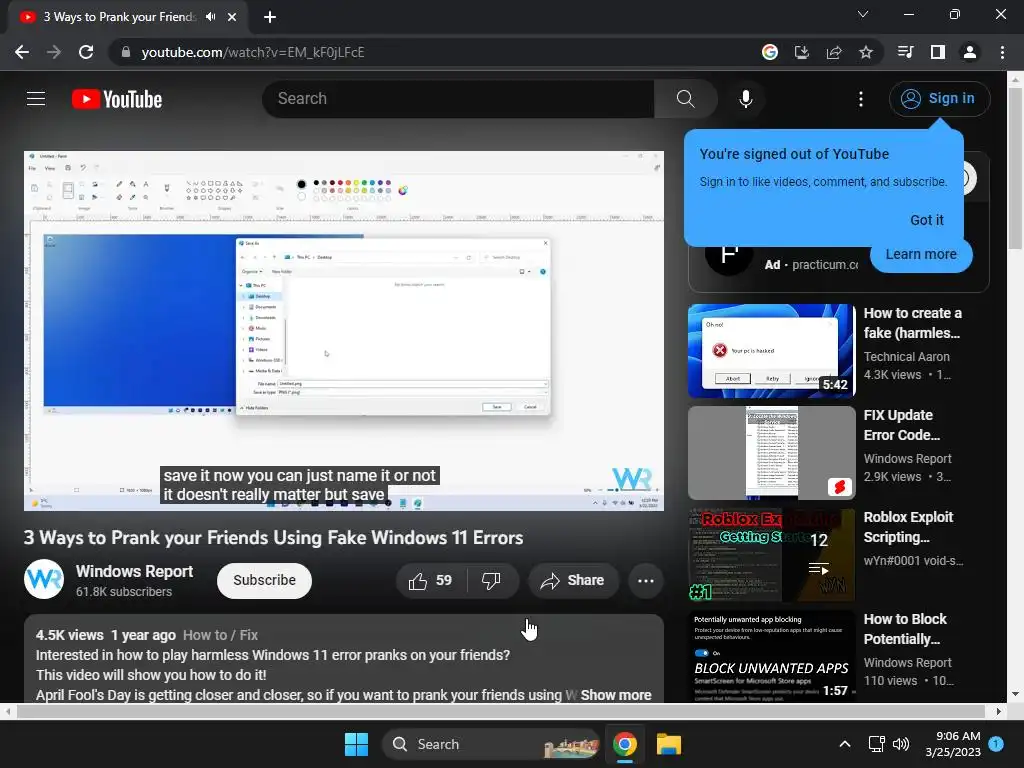Share the video
1024x768 pixels.
click(573, 581)
